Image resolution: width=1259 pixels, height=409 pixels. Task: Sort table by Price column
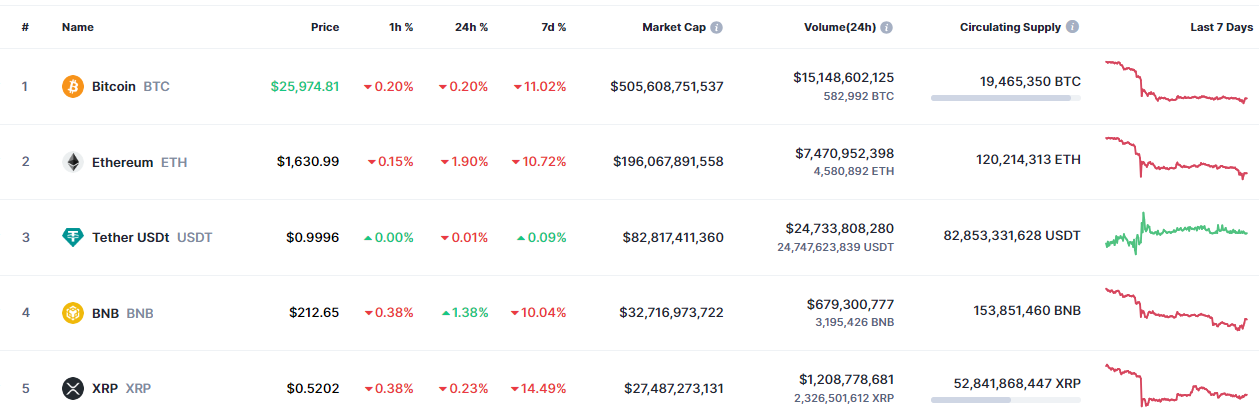(324, 28)
